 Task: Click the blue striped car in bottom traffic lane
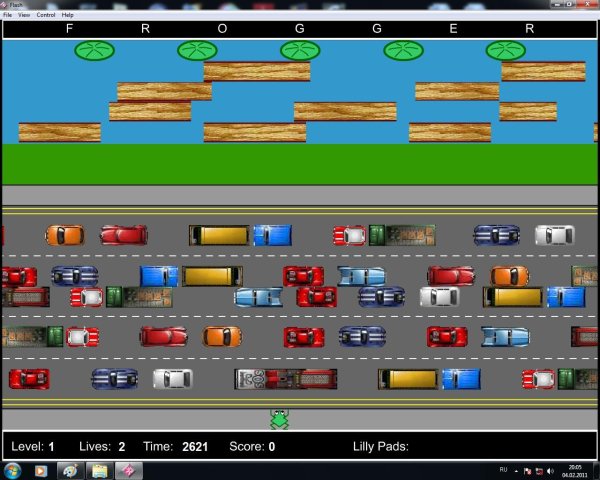coord(115,379)
